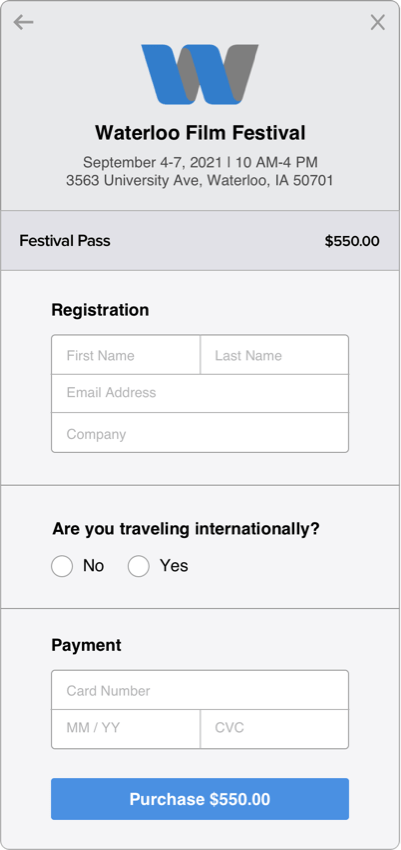Click the Waterloo Film Festival logo
Viewport: 401px width, 850px height.
coord(200,74)
